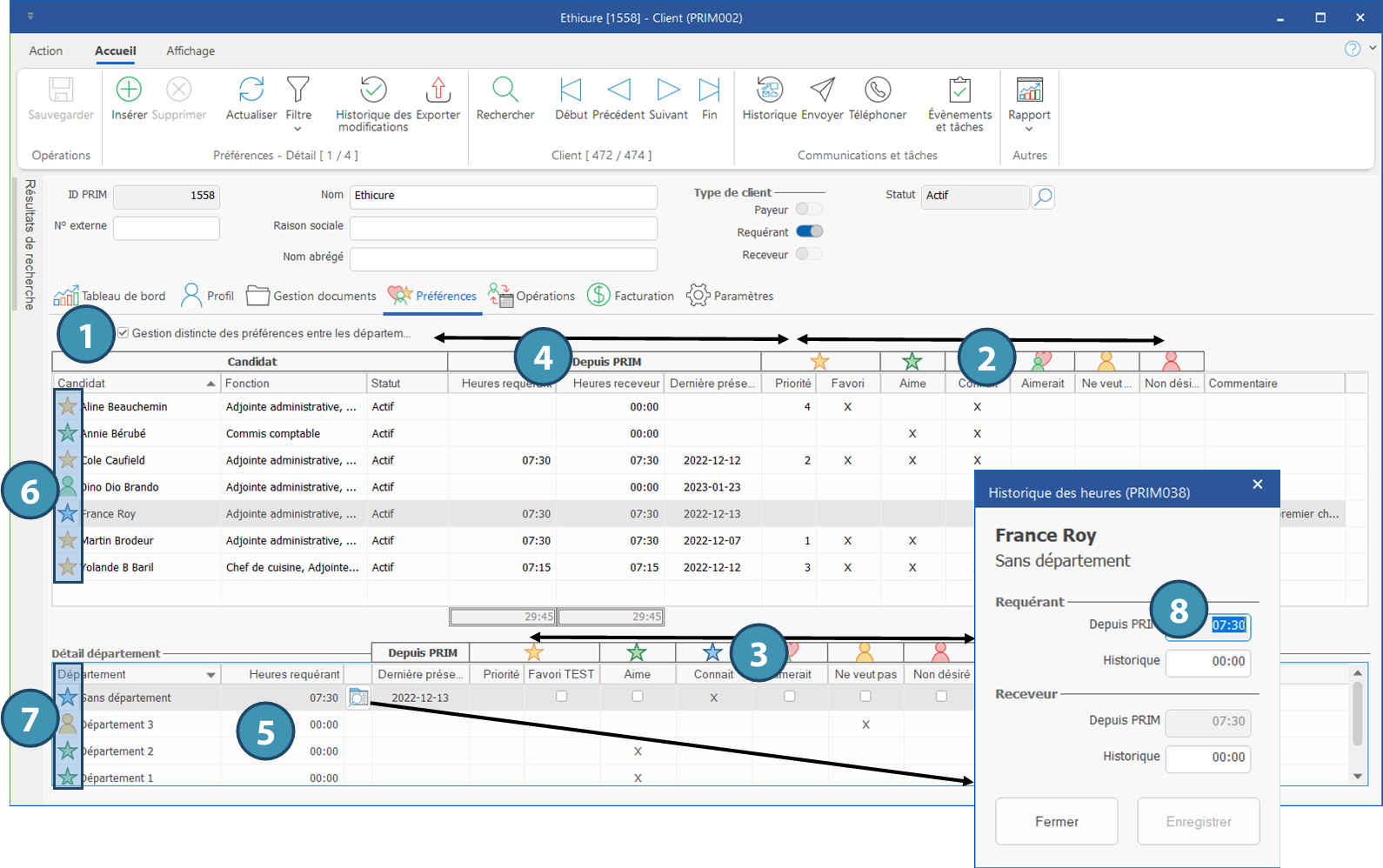
Task: Launch Rechercher magnifier tool
Action: click(504, 90)
